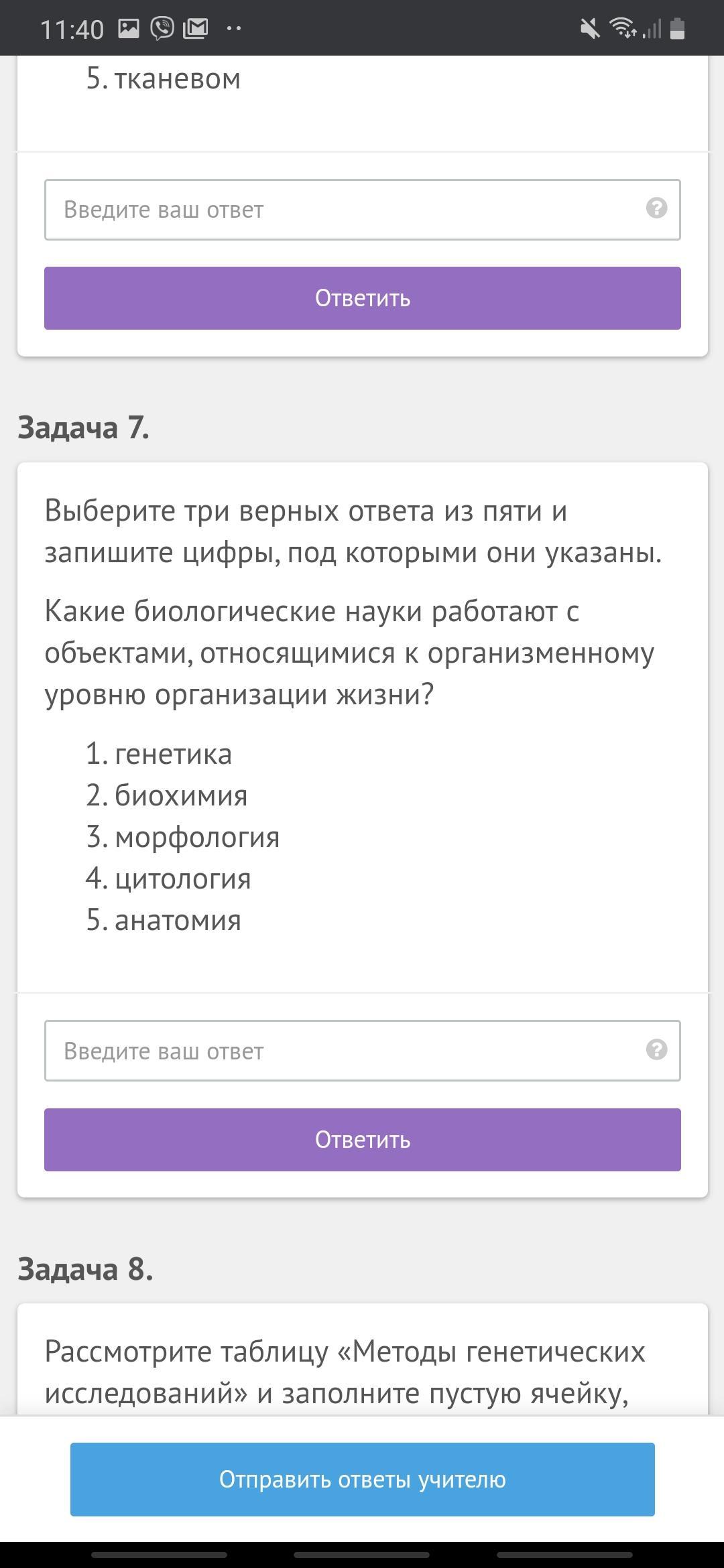The height and width of the screenshot is (1568, 724).
Task: Send answers via 'Отправить ответы учителю'
Action: pos(363,1480)
